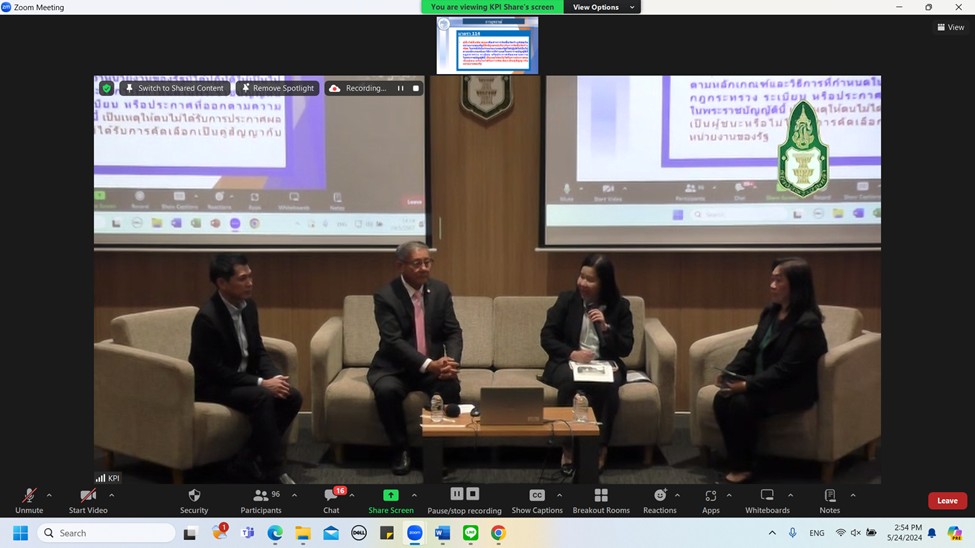Viewport: 975px width, 548px height.
Task: Open Microsoft Word from the taskbar
Action: (442, 533)
